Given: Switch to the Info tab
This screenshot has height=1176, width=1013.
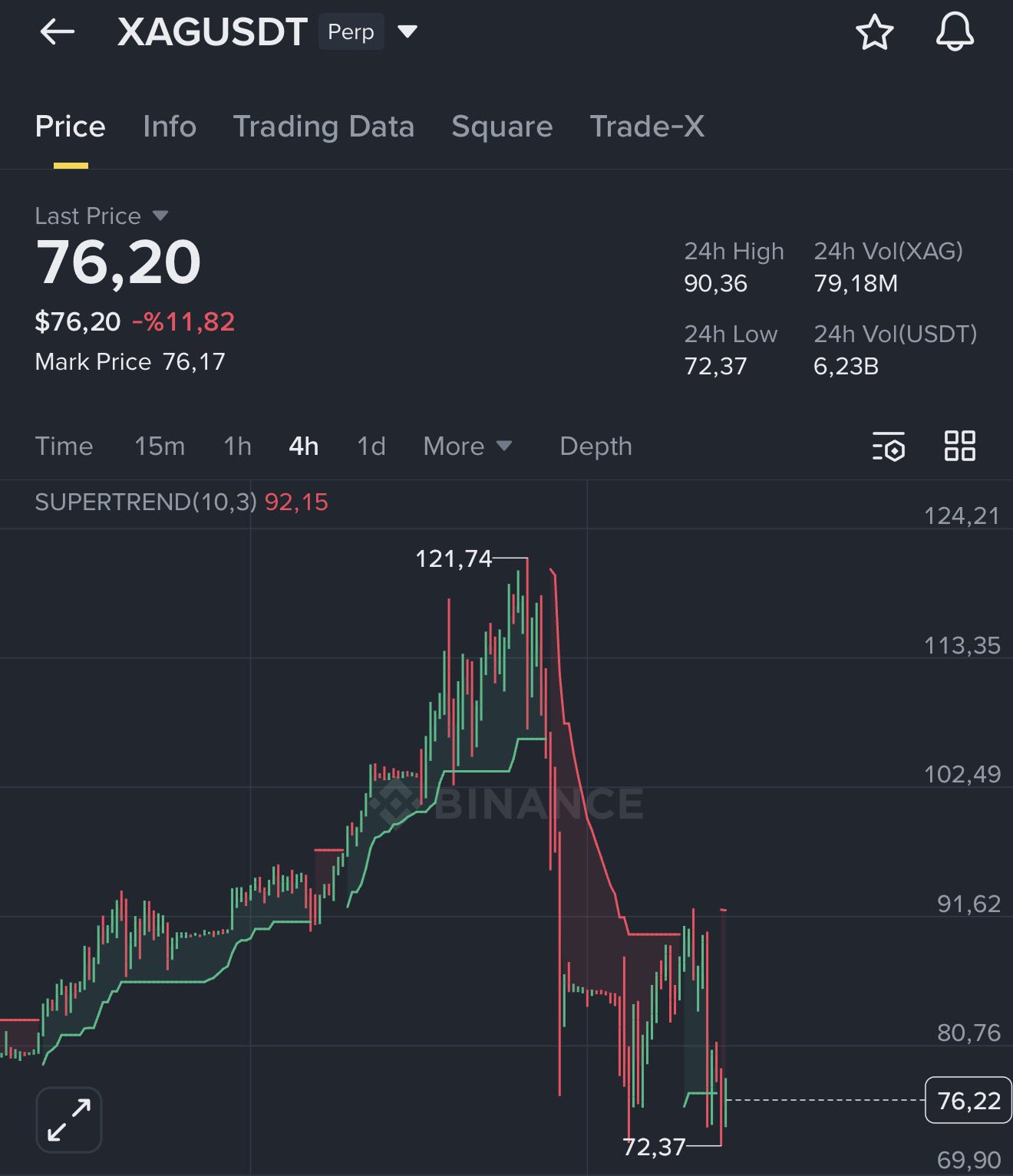Looking at the screenshot, I should point(170,127).
